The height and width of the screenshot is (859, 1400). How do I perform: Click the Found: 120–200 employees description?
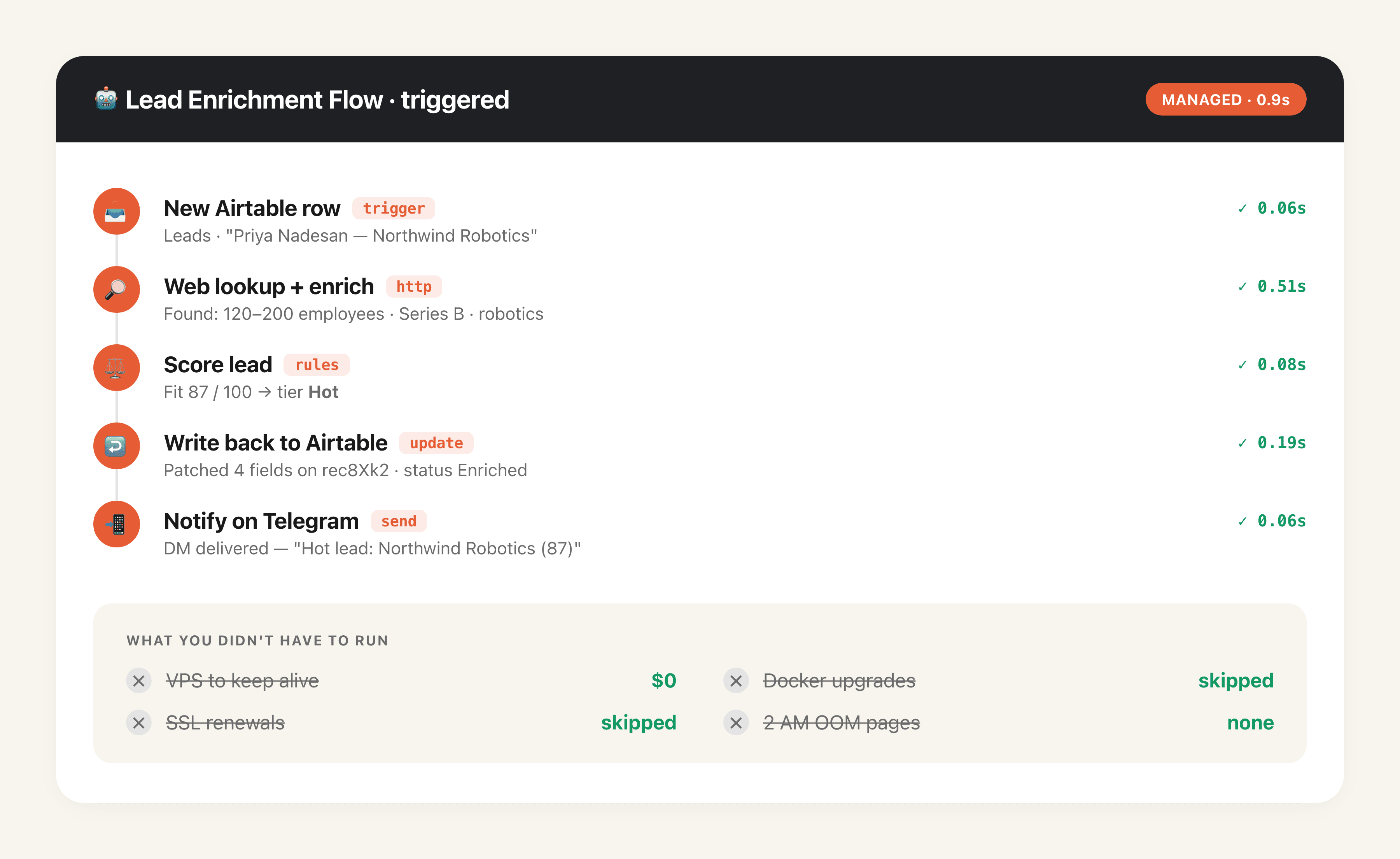point(353,314)
